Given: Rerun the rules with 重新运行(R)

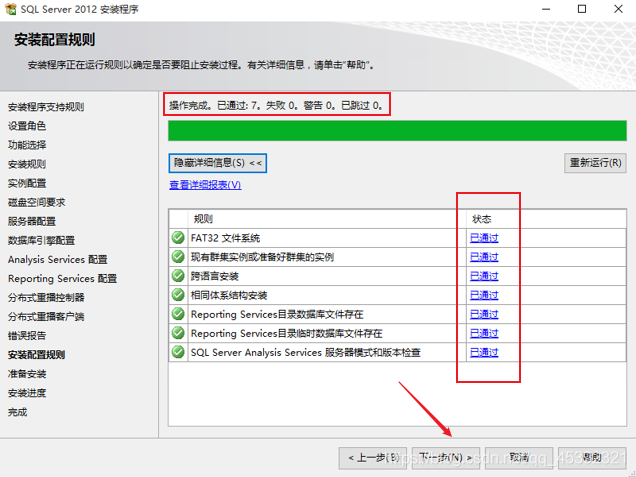Looking at the screenshot, I should point(595,163).
